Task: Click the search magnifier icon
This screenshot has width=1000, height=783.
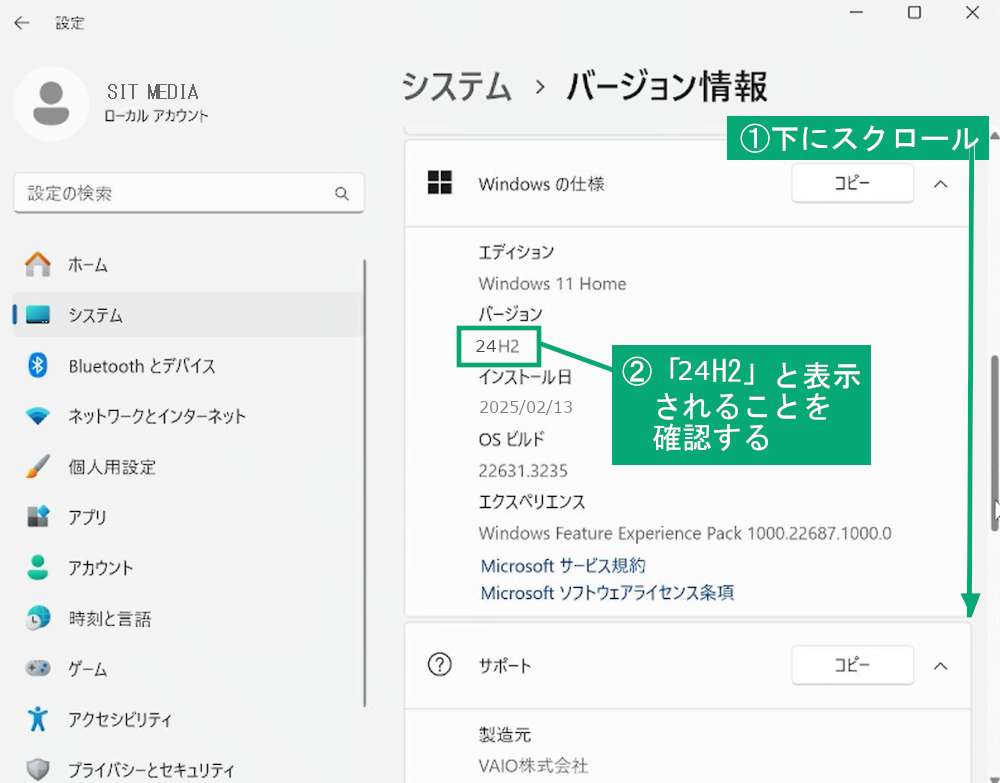Action: (x=342, y=193)
